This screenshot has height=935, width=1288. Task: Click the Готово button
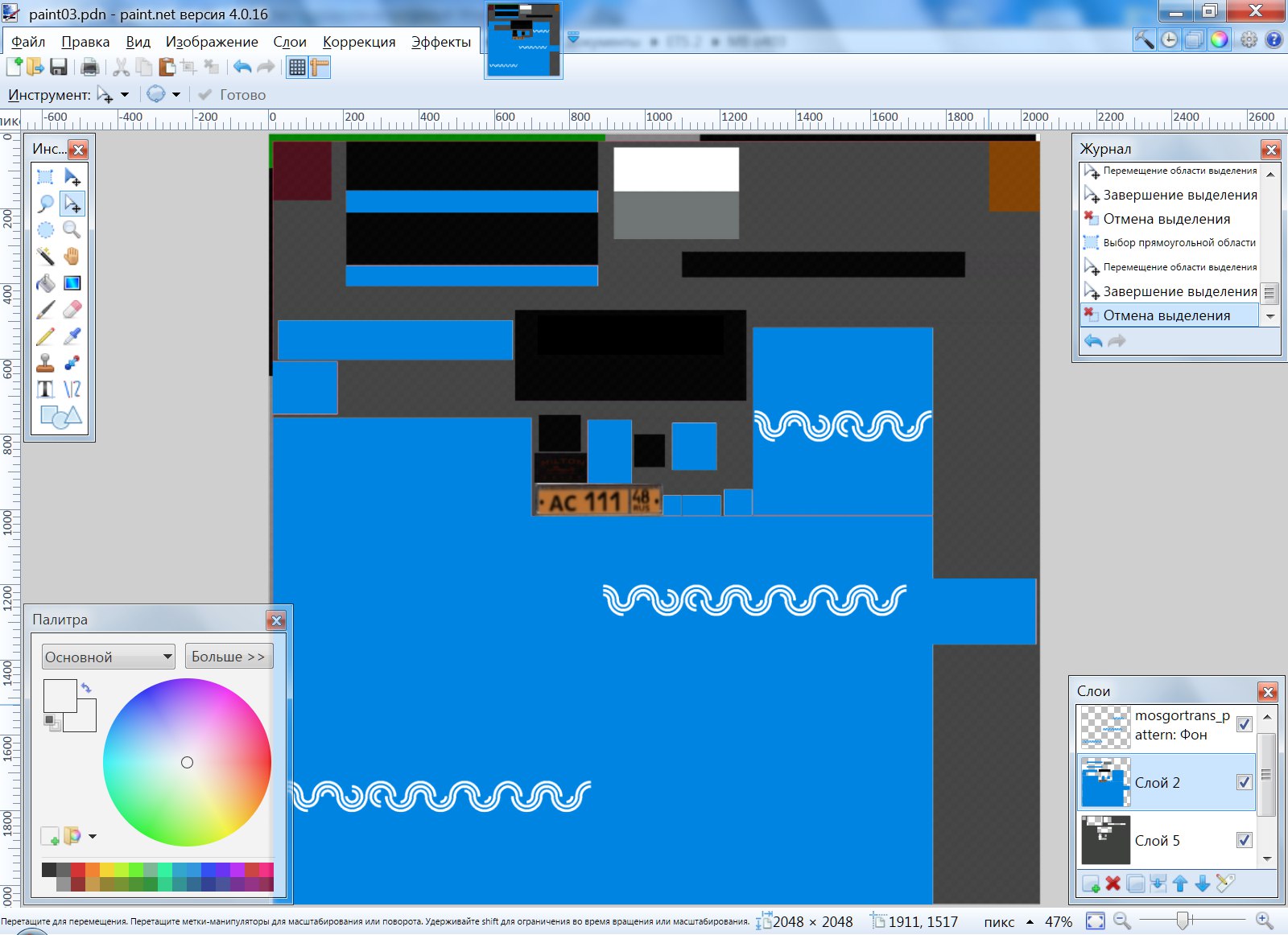[233, 95]
